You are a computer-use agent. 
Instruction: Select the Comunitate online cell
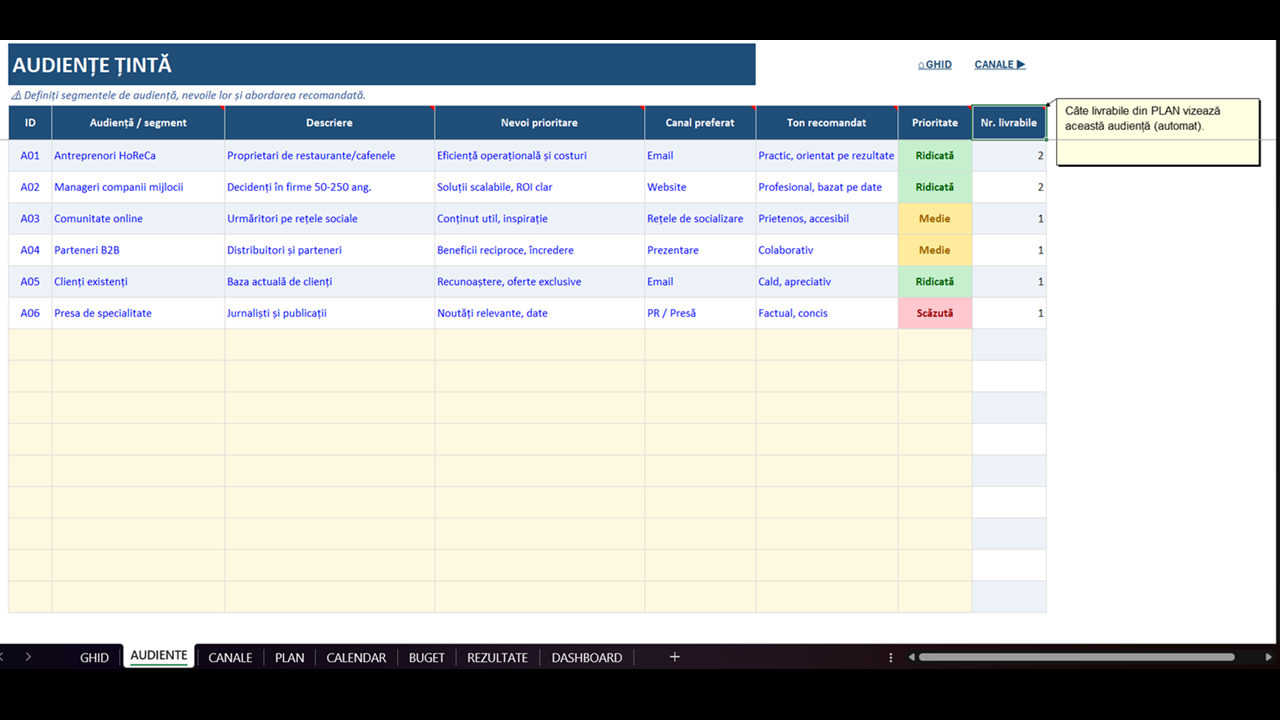(x=138, y=219)
